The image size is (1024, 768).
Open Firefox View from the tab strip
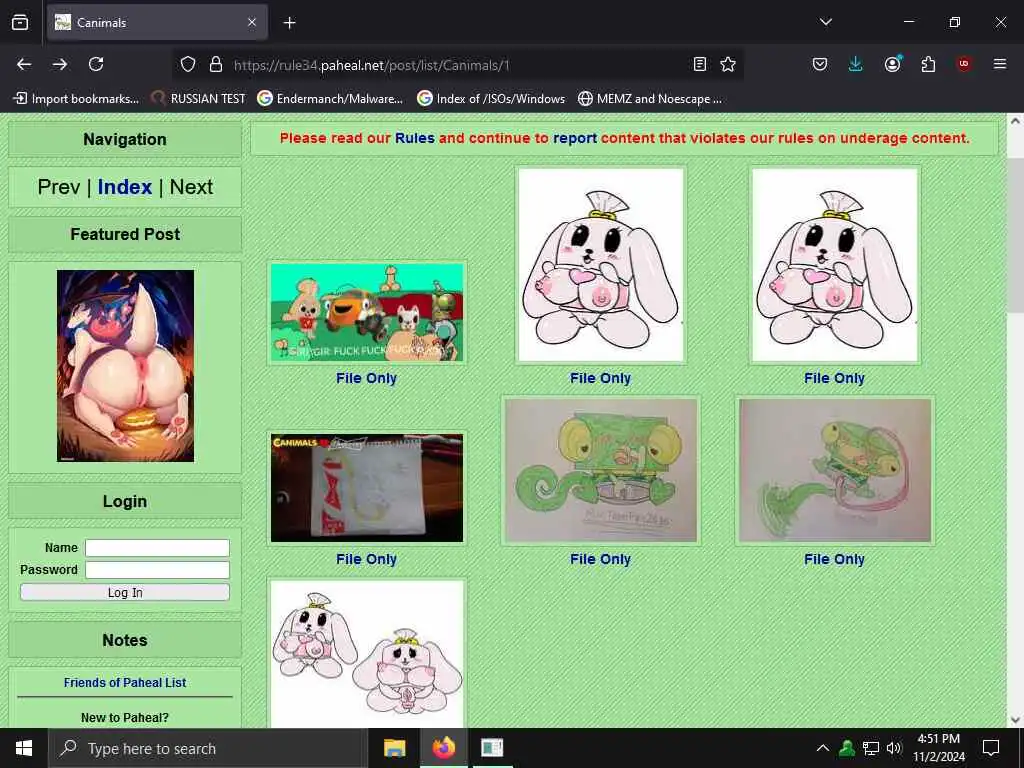[20, 22]
